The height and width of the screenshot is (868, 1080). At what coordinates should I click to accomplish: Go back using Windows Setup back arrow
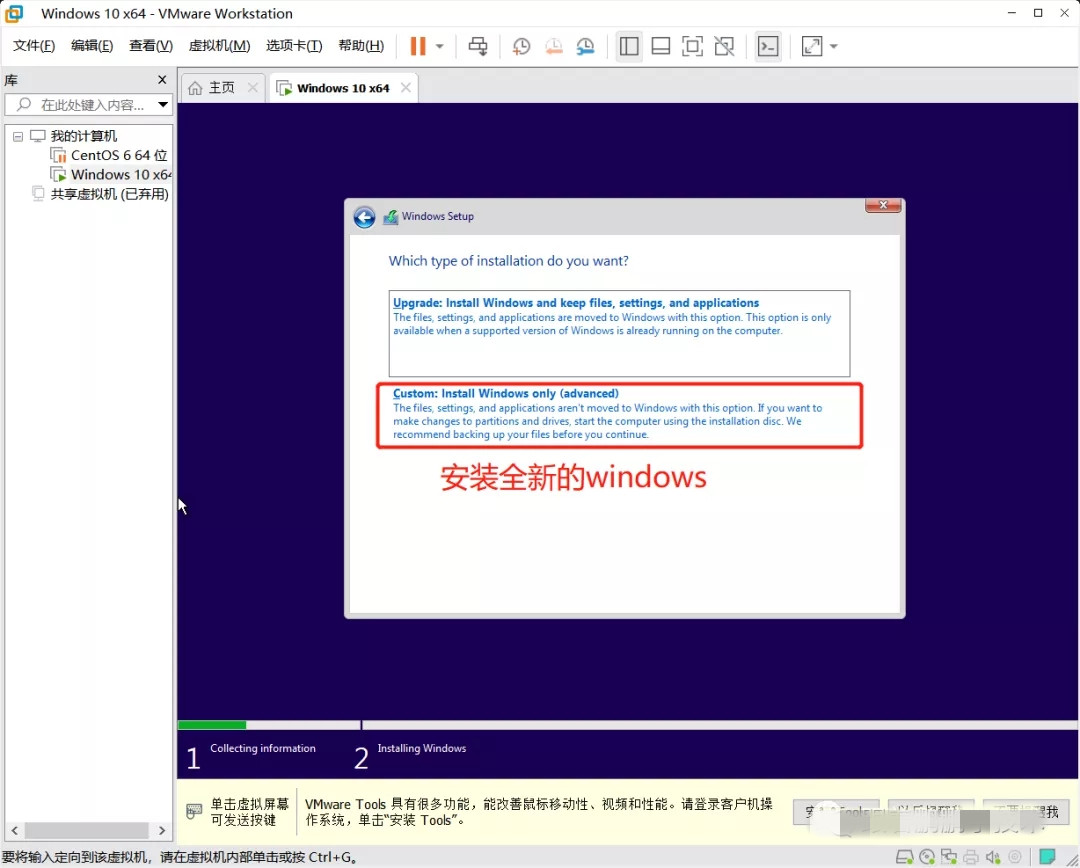[364, 217]
